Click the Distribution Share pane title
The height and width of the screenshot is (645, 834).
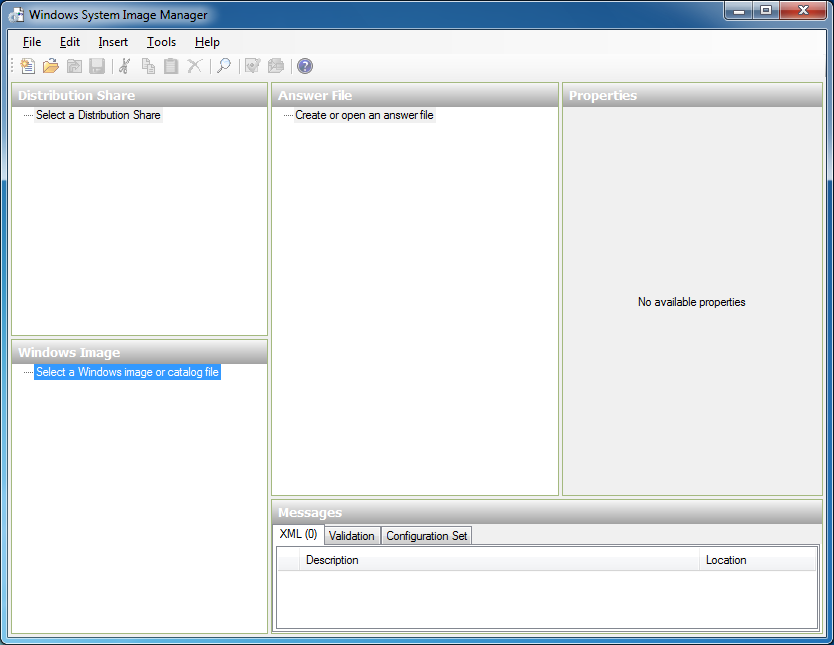[x=77, y=95]
